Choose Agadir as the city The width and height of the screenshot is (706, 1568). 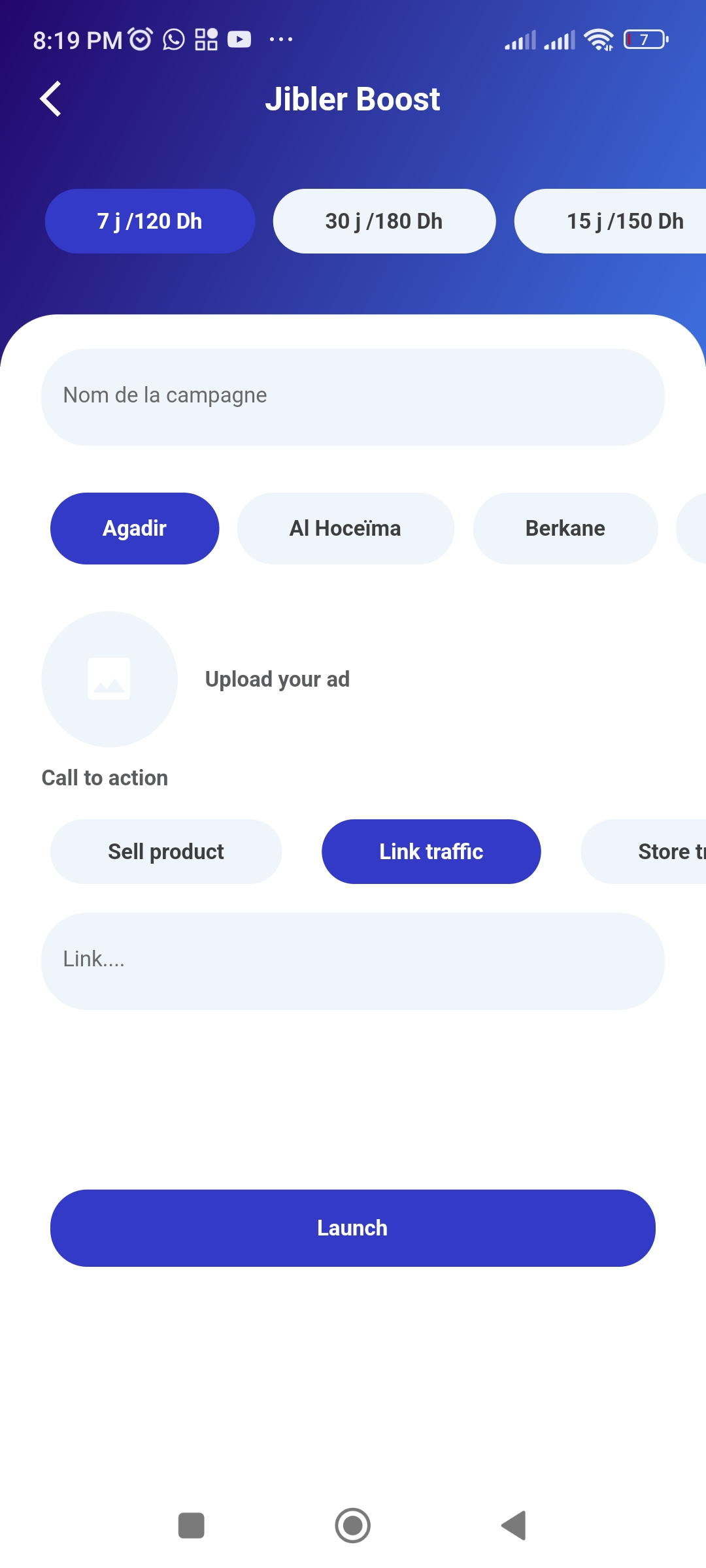click(135, 528)
